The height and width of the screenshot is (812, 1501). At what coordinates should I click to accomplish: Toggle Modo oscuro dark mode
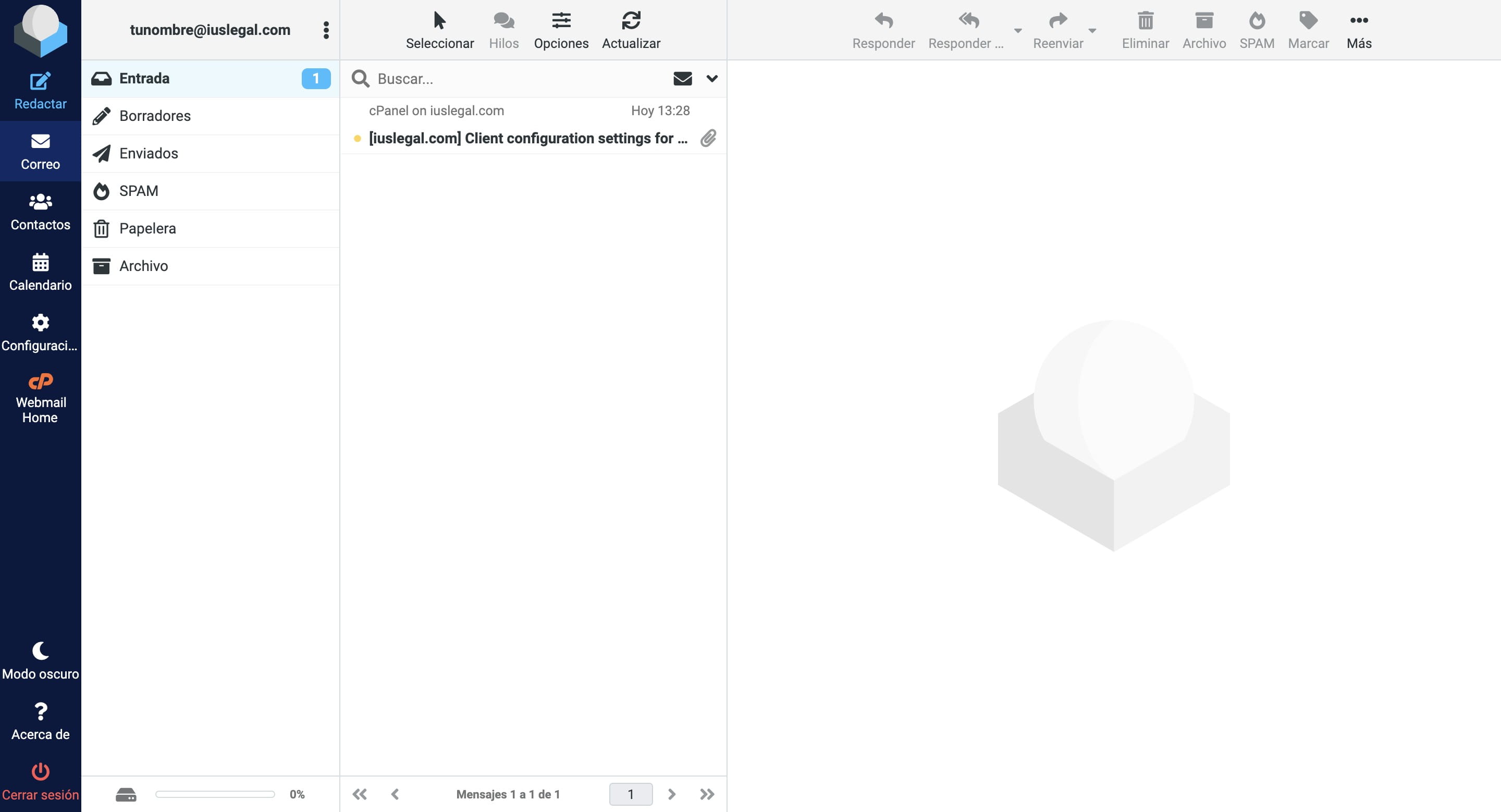point(40,660)
